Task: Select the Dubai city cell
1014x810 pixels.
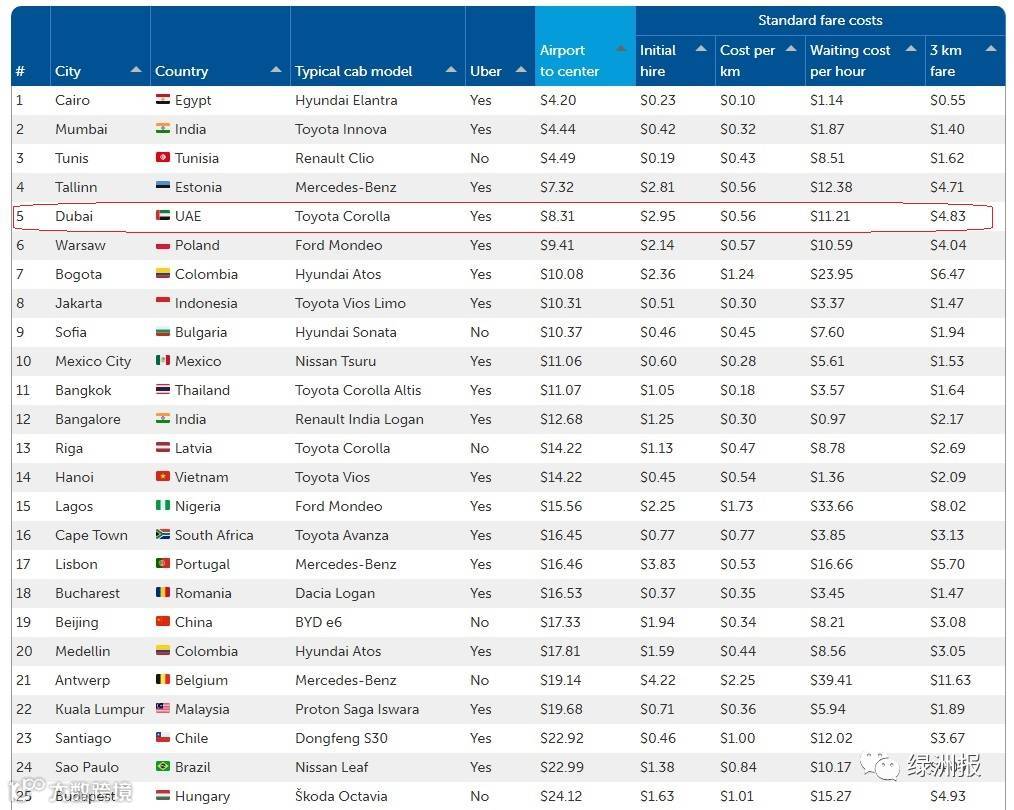Action: 74,216
